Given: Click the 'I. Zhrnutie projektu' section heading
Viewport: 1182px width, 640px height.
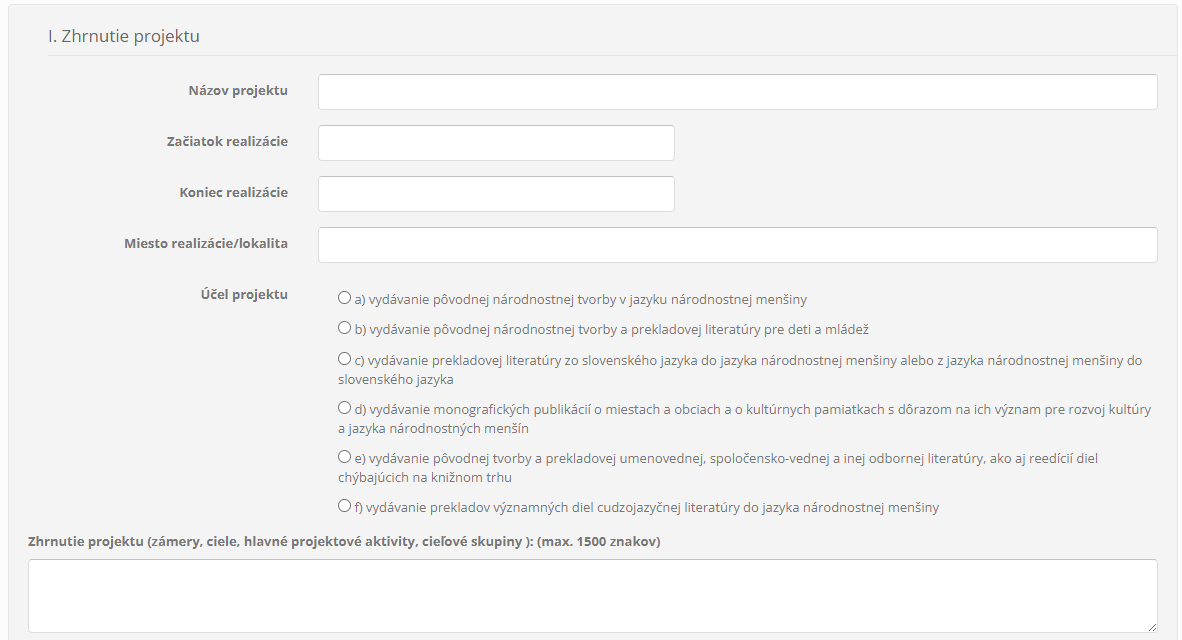Looking at the screenshot, I should [124, 36].
